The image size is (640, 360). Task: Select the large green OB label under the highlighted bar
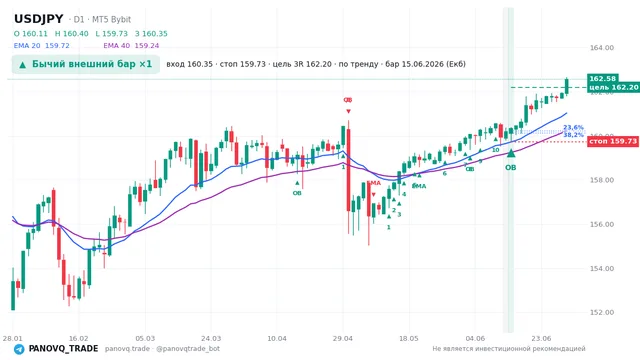coord(511,167)
